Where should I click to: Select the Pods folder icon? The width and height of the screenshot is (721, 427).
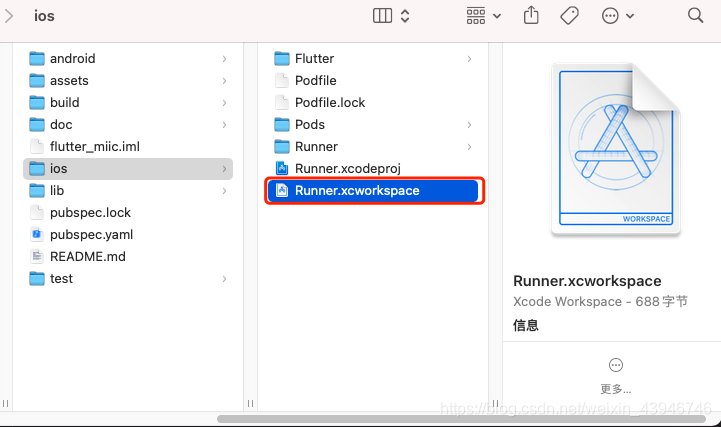[282, 125]
